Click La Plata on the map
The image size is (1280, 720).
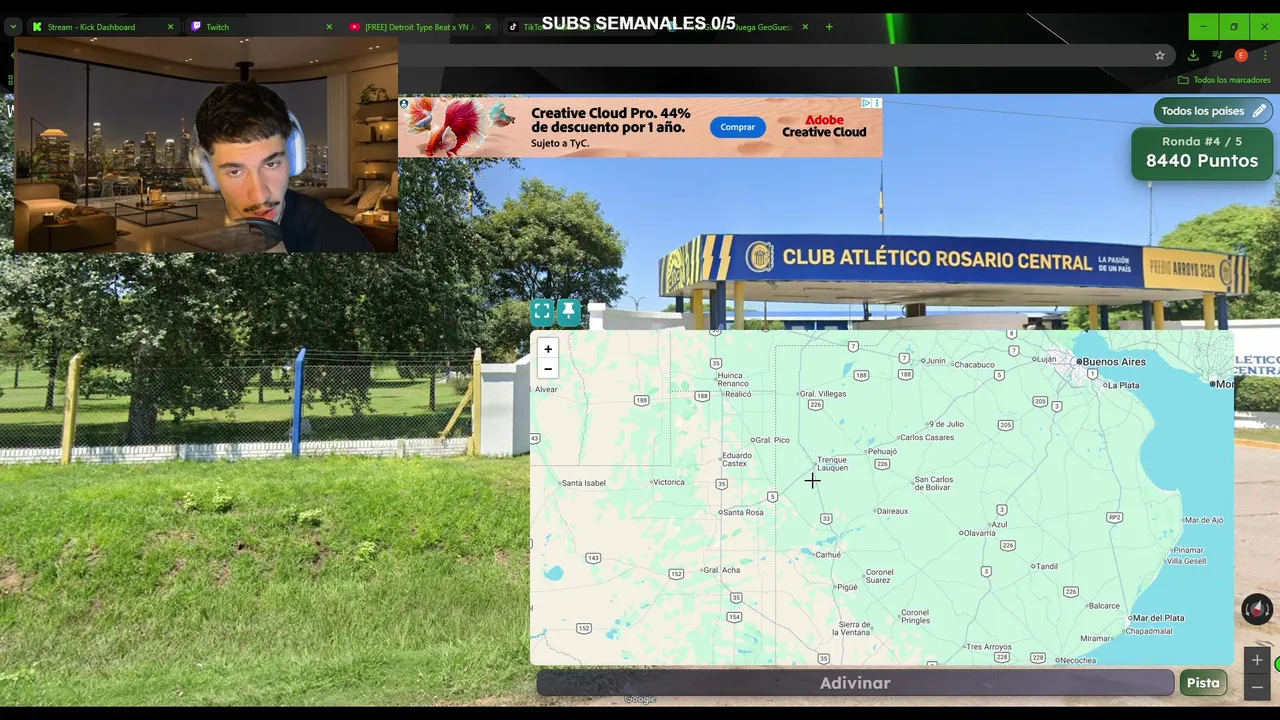(1122, 385)
